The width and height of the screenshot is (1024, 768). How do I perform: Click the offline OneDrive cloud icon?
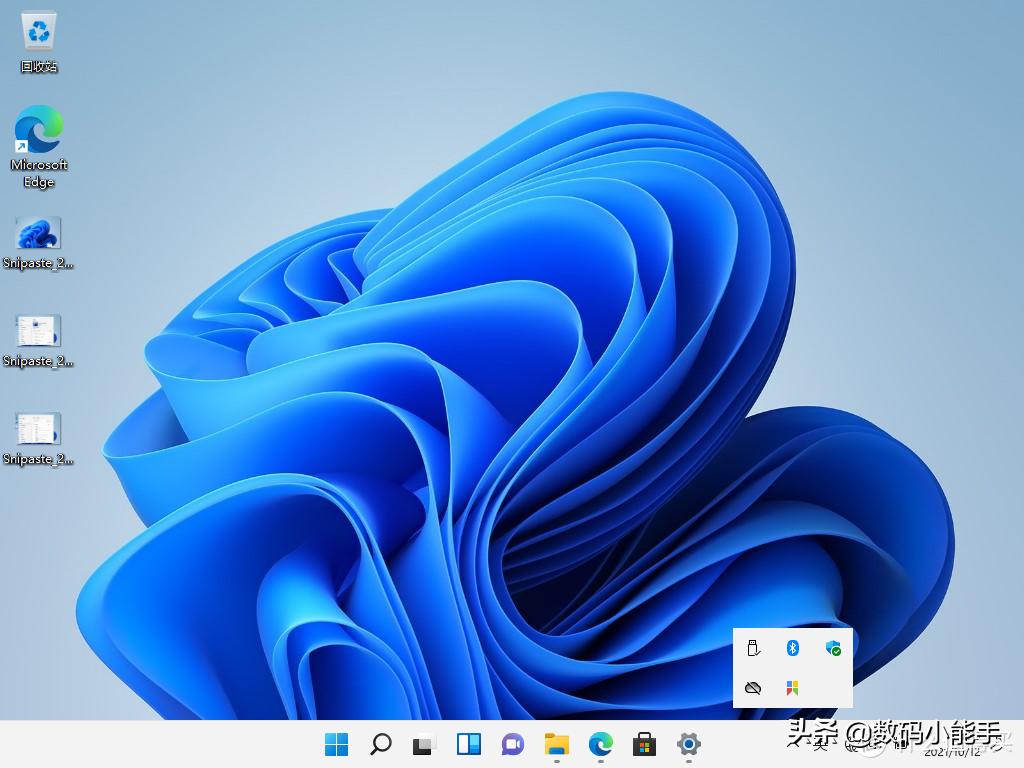point(753,688)
